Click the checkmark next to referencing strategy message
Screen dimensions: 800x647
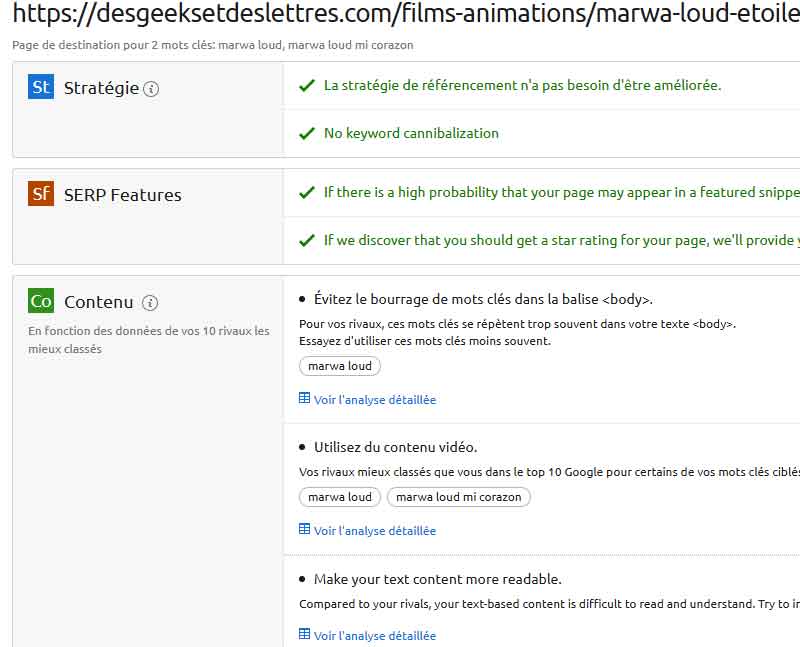[x=307, y=86]
